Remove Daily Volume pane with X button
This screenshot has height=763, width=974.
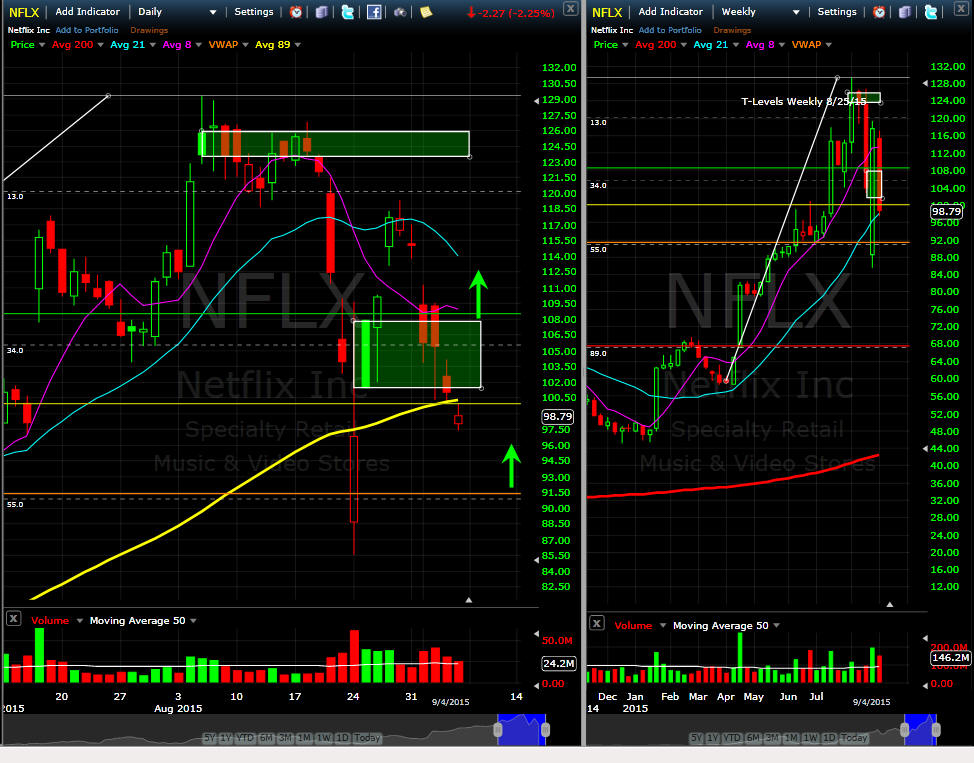point(14,618)
